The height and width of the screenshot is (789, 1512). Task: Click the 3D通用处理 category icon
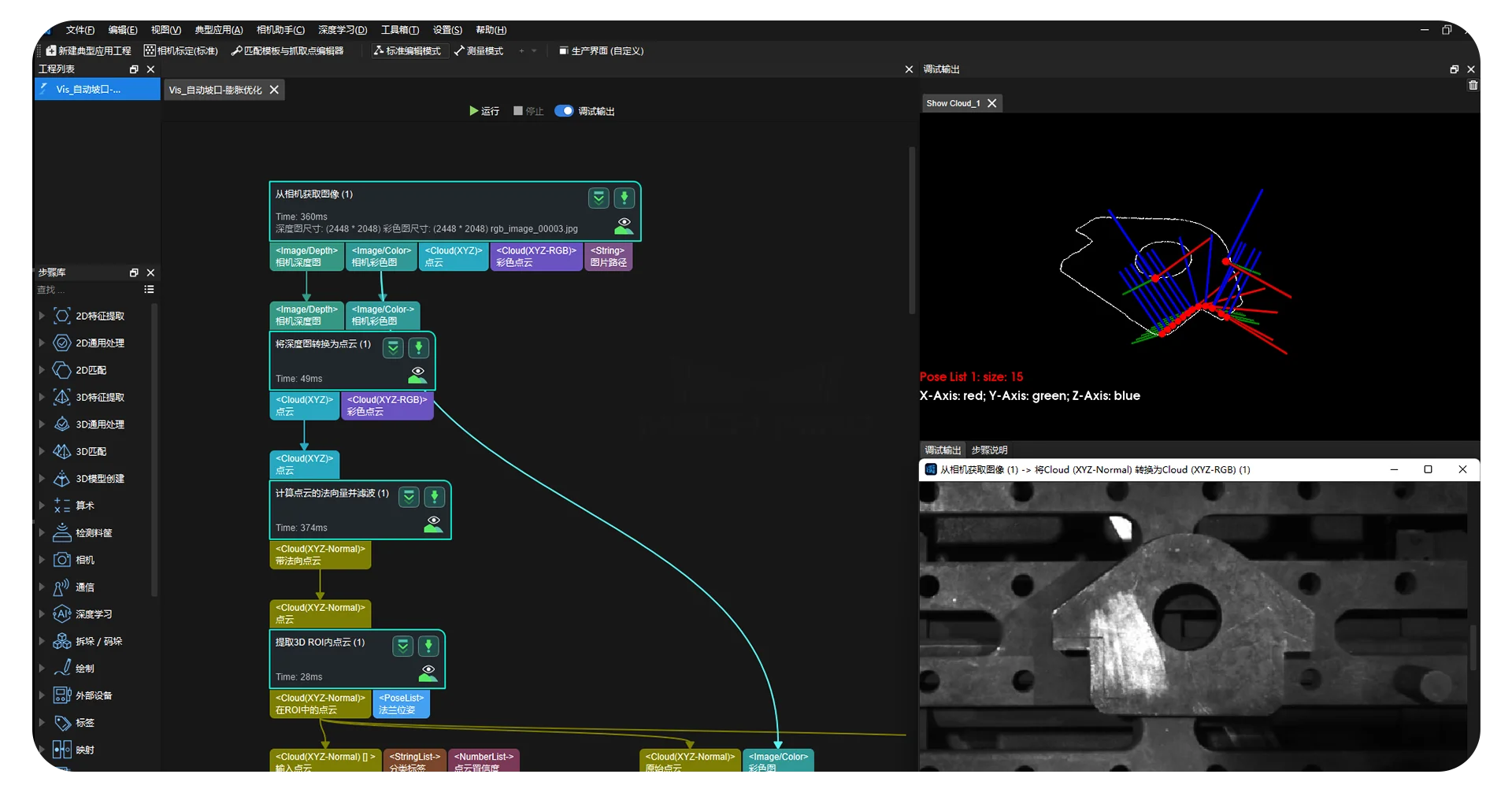point(62,424)
